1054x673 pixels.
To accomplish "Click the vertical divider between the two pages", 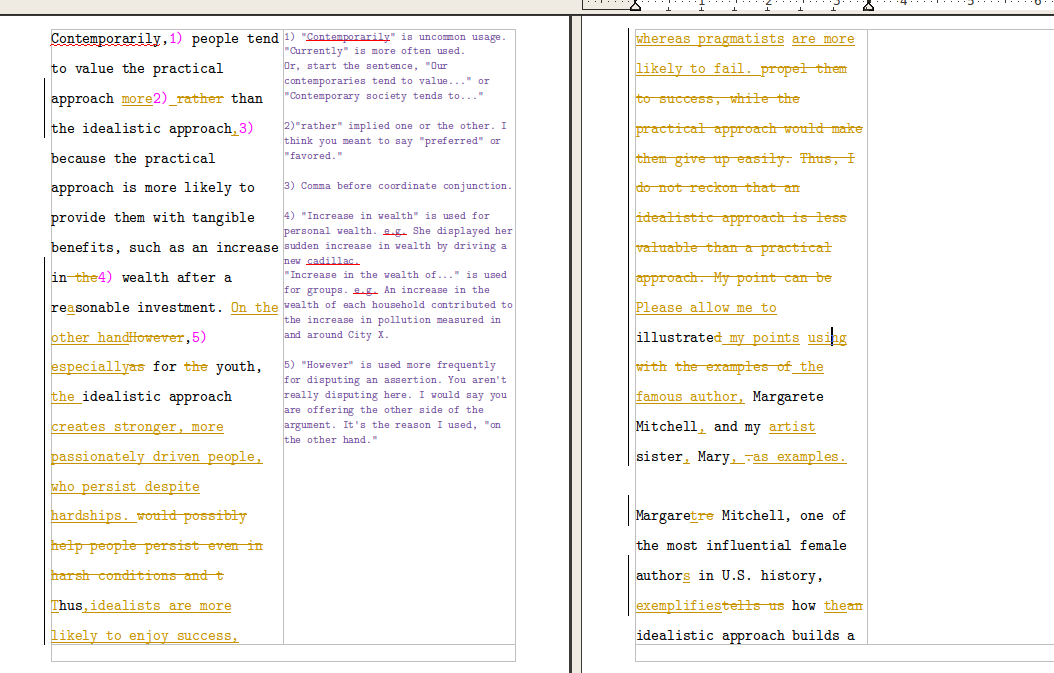I will [x=570, y=340].
